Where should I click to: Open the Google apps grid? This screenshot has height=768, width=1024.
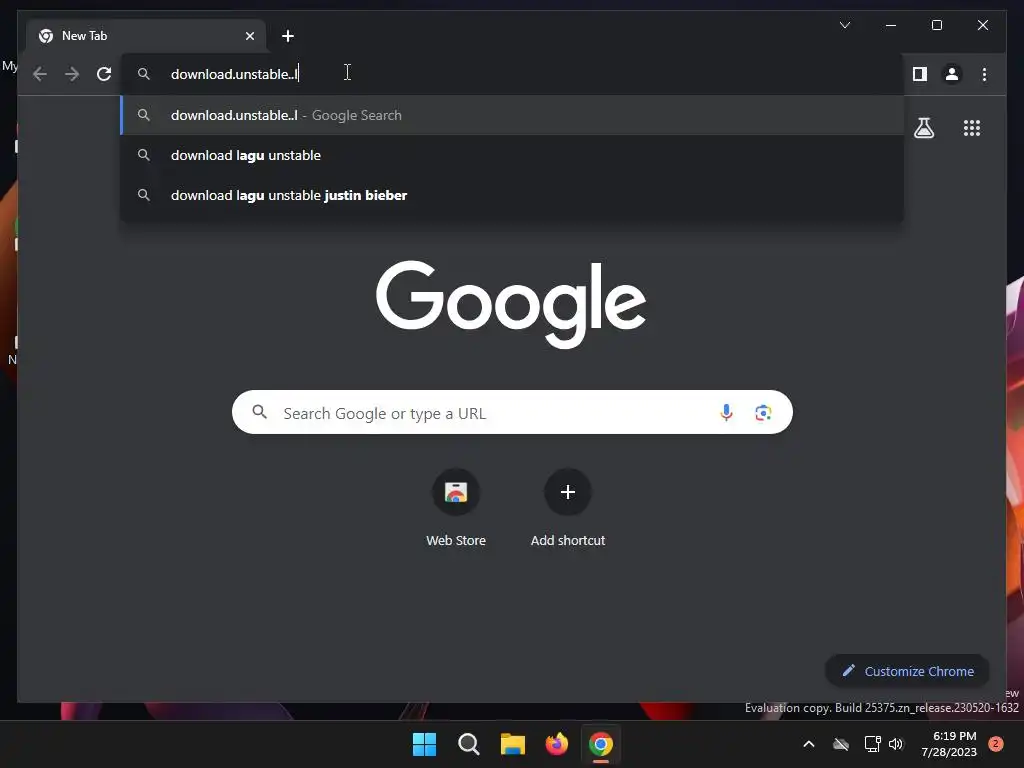[972, 128]
